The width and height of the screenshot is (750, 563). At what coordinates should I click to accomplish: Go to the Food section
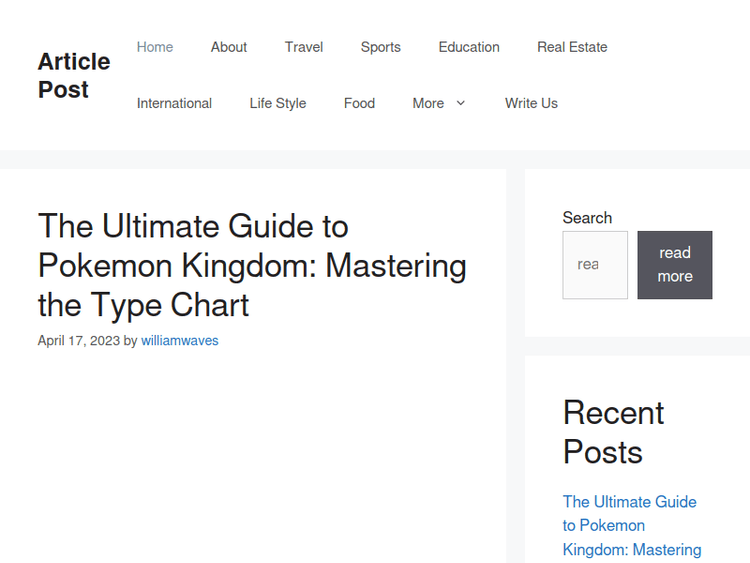click(359, 103)
